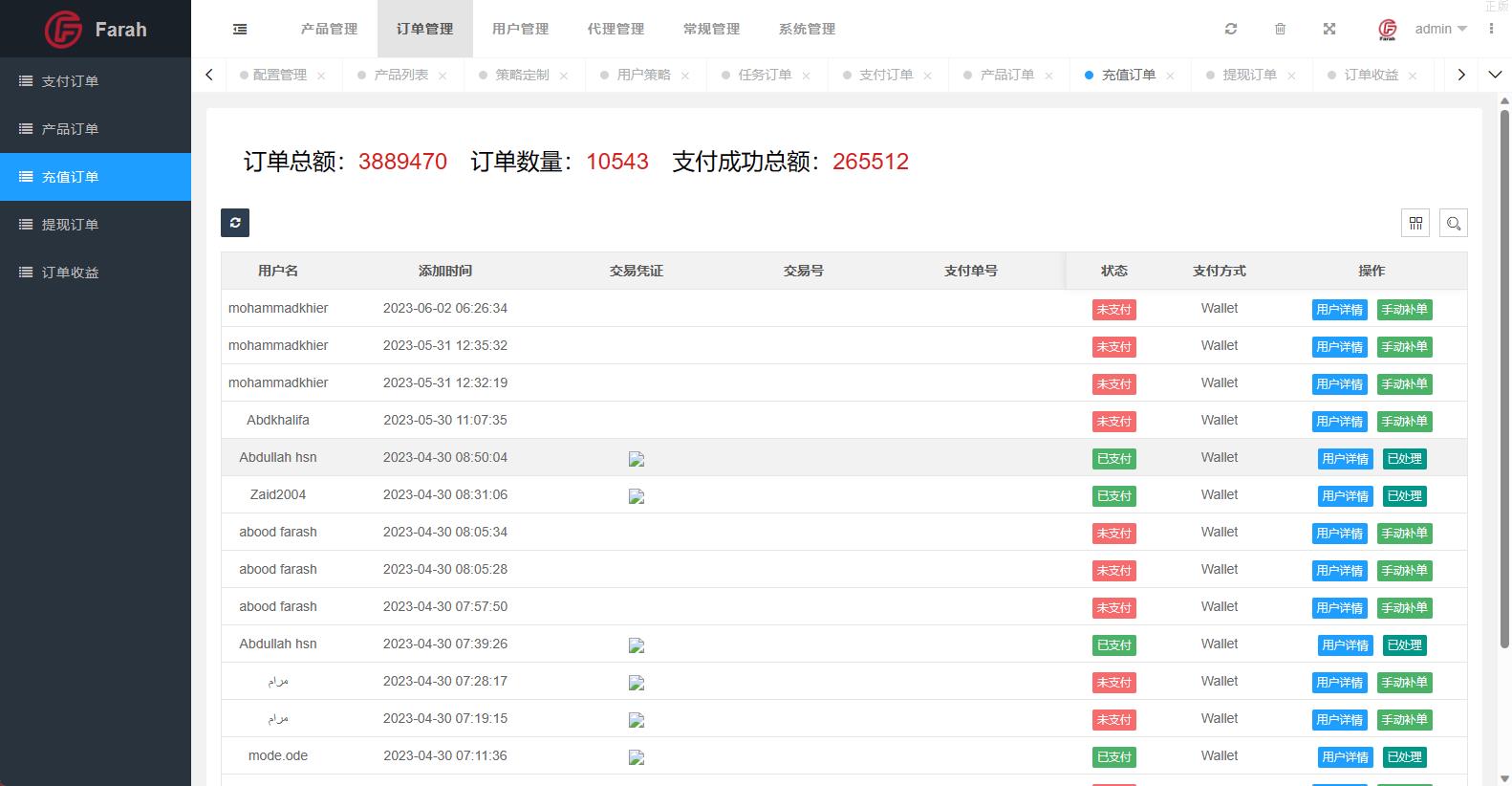Viewport: 1512px width, 786px height.
Task: Click the trash clear-cache icon
Action: [1280, 29]
